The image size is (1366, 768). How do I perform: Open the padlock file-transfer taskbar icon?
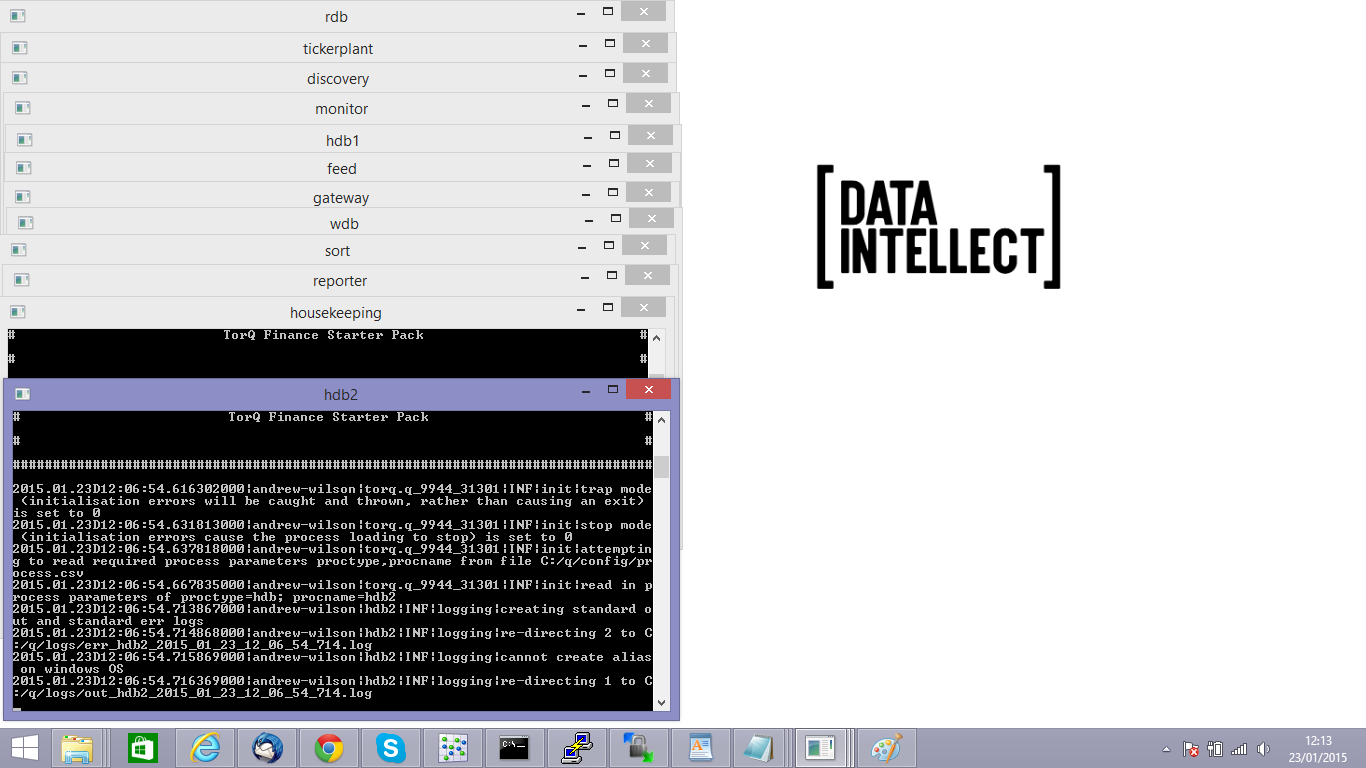pyautogui.click(x=638, y=748)
